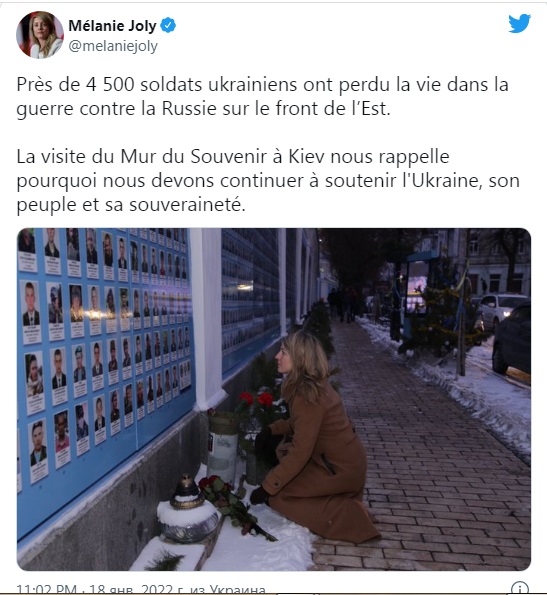Click the blue verified badge
The height and width of the screenshot is (595, 547).
tap(168, 25)
